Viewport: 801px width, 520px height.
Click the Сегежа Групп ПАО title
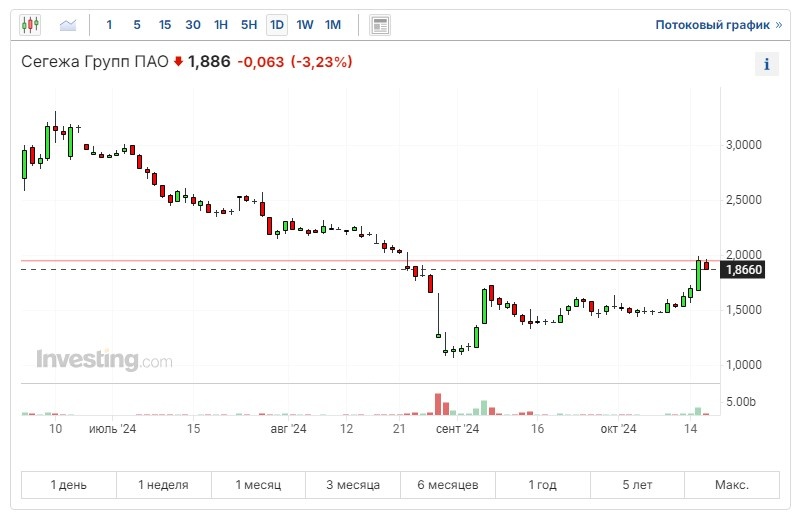95,62
